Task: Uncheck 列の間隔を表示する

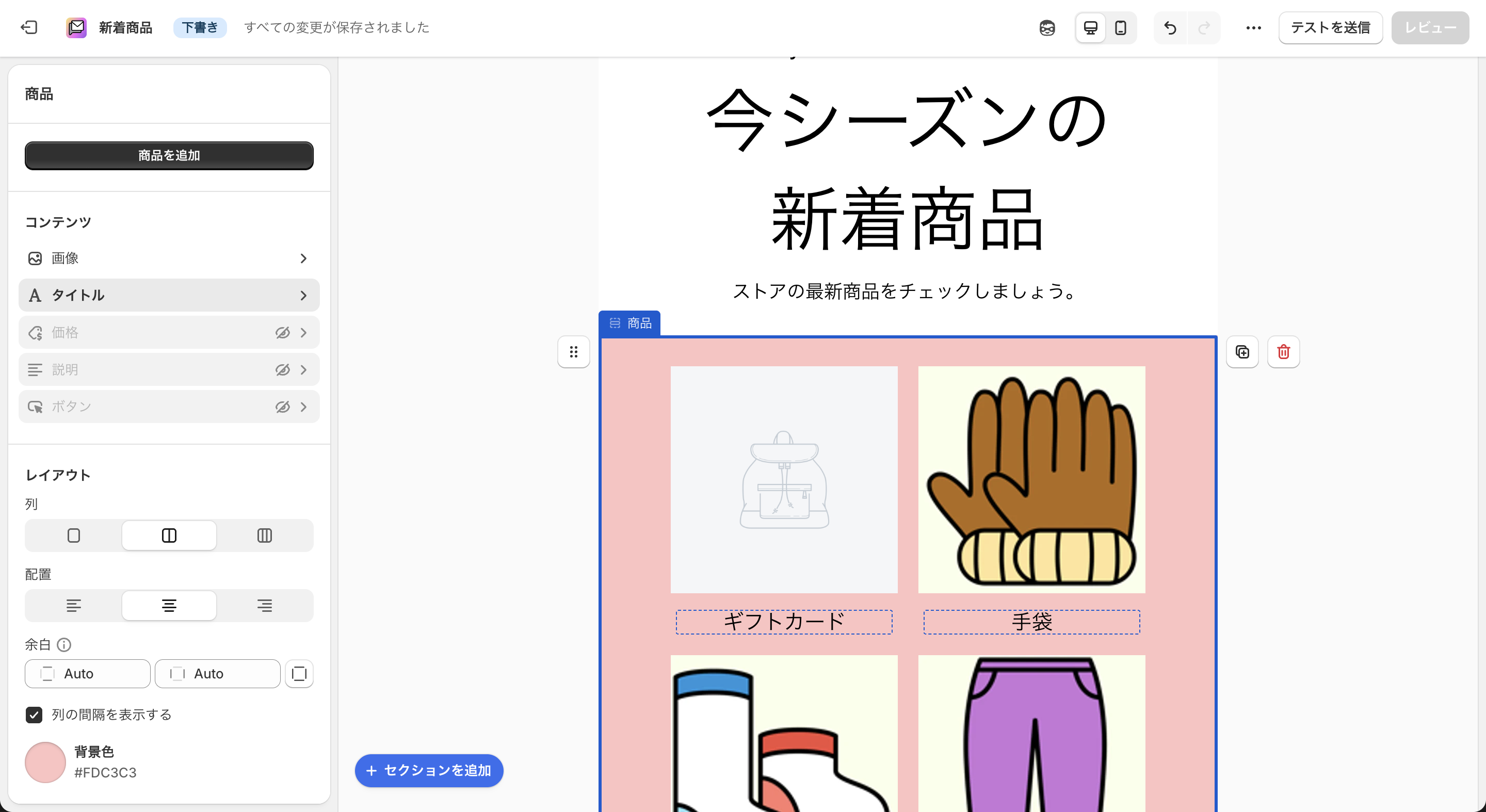Action: click(x=35, y=714)
